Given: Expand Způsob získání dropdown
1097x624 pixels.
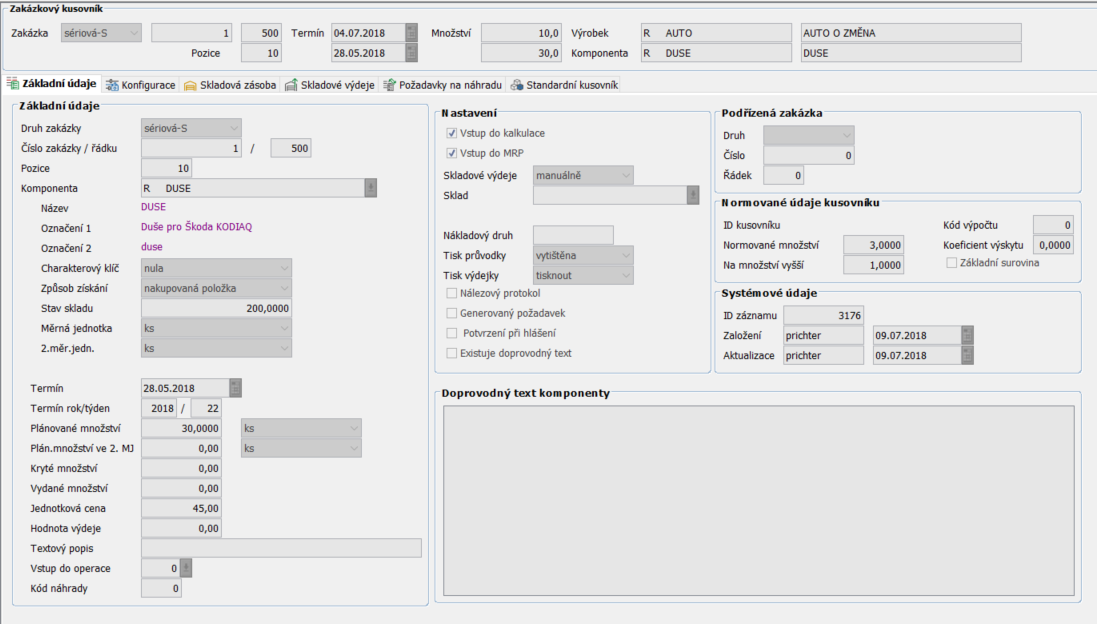Looking at the screenshot, I should coord(216,288).
